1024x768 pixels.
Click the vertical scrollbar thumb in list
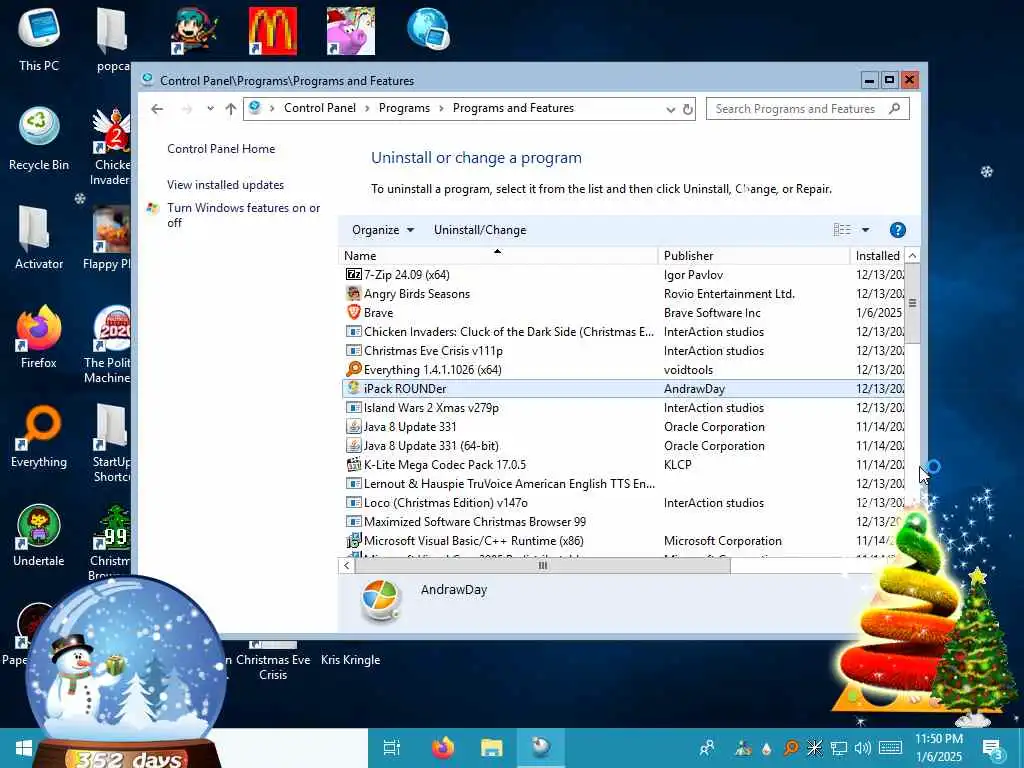pyautogui.click(x=912, y=303)
